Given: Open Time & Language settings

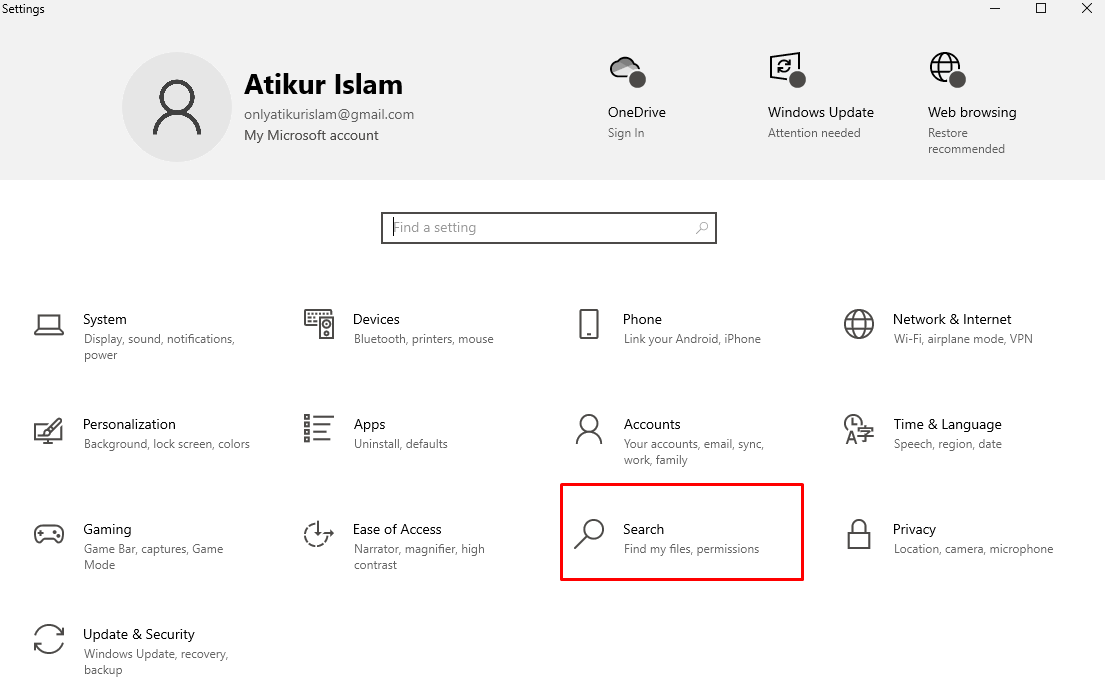Looking at the screenshot, I should pos(947,424).
